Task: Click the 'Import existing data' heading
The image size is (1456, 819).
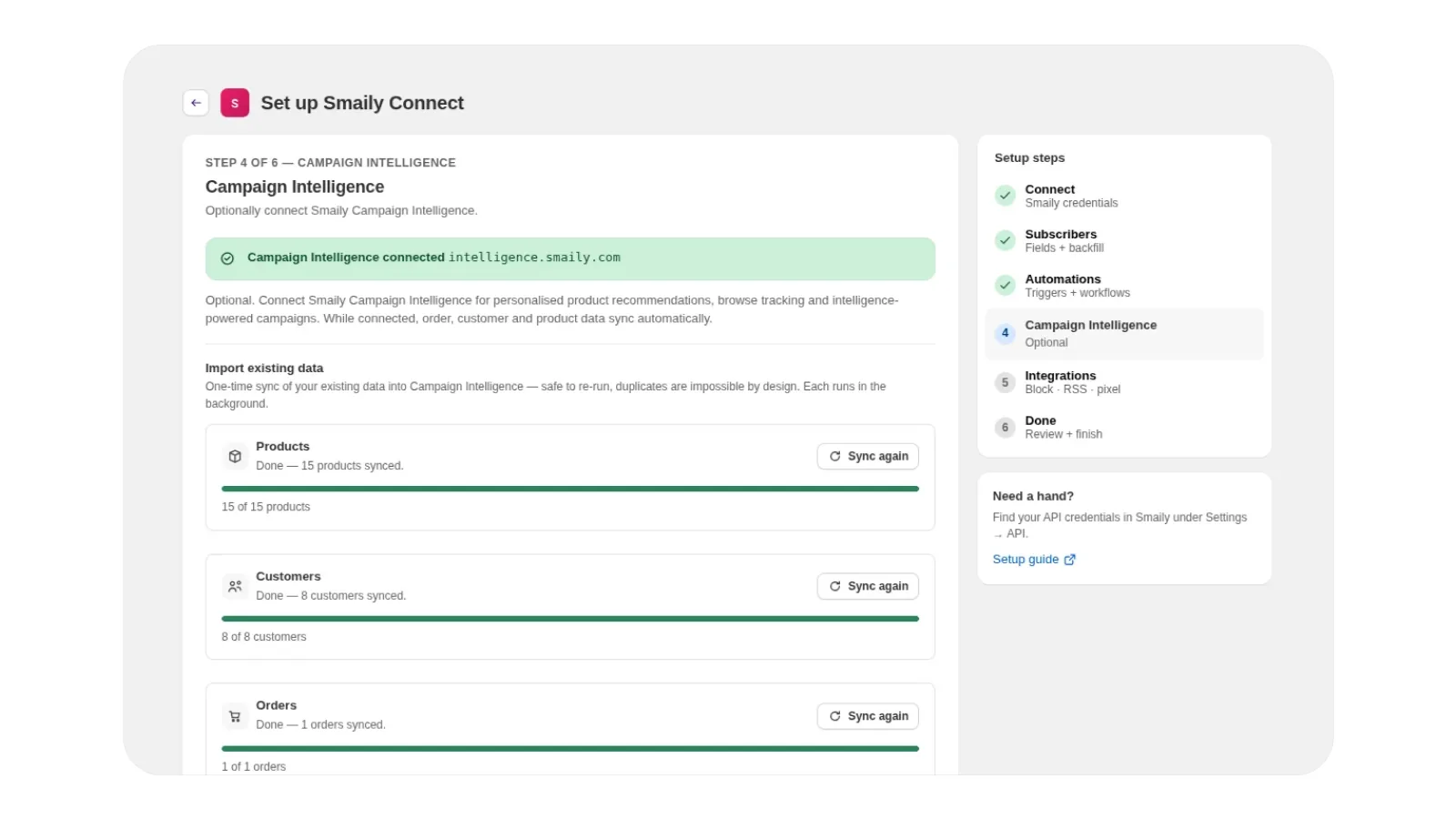Action: click(264, 369)
